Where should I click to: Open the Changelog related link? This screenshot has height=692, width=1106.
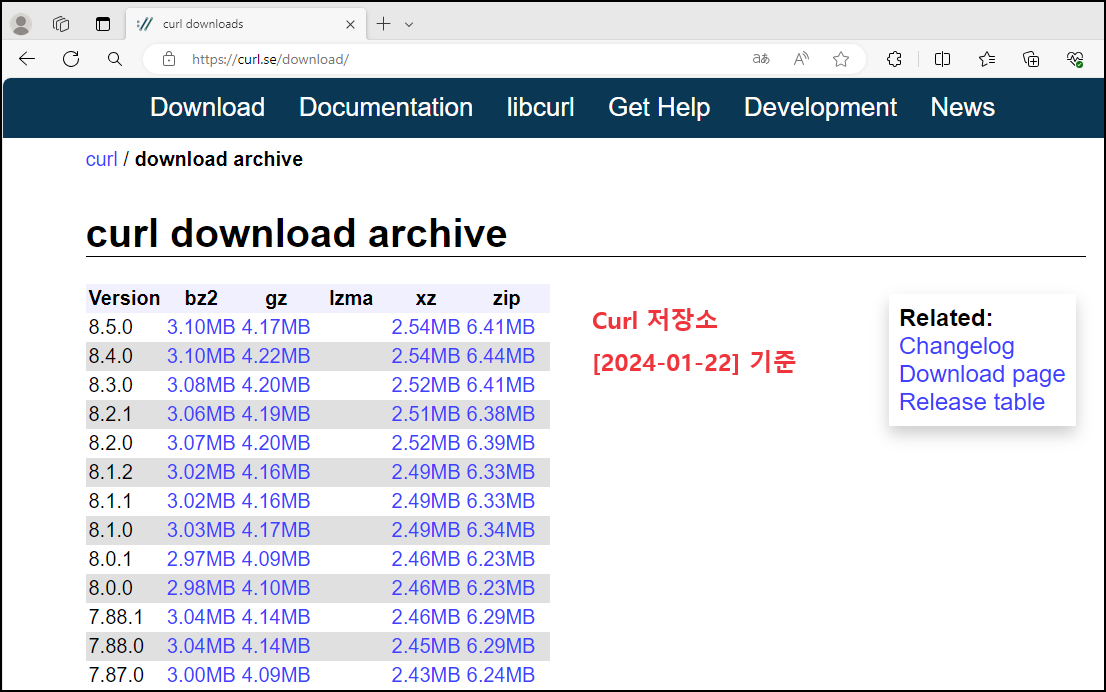tap(956, 346)
